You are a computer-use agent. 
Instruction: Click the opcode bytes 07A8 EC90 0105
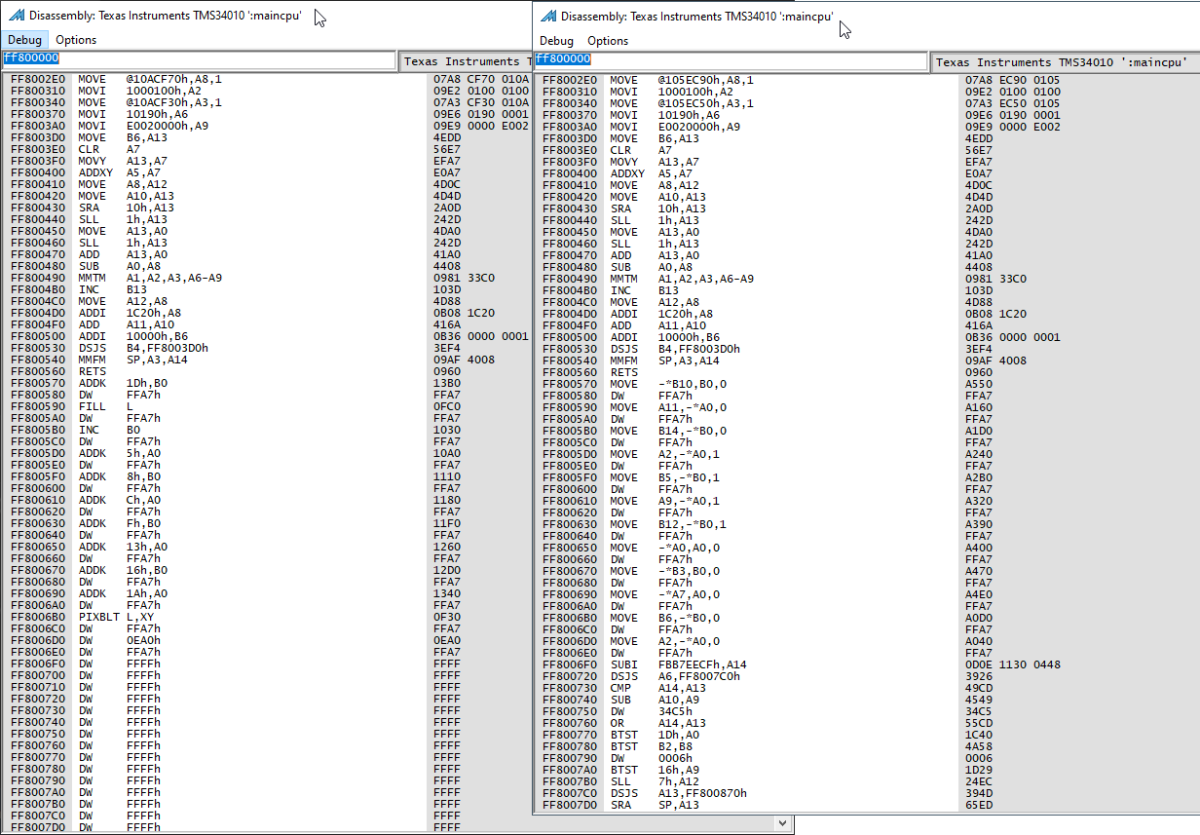coord(1014,80)
